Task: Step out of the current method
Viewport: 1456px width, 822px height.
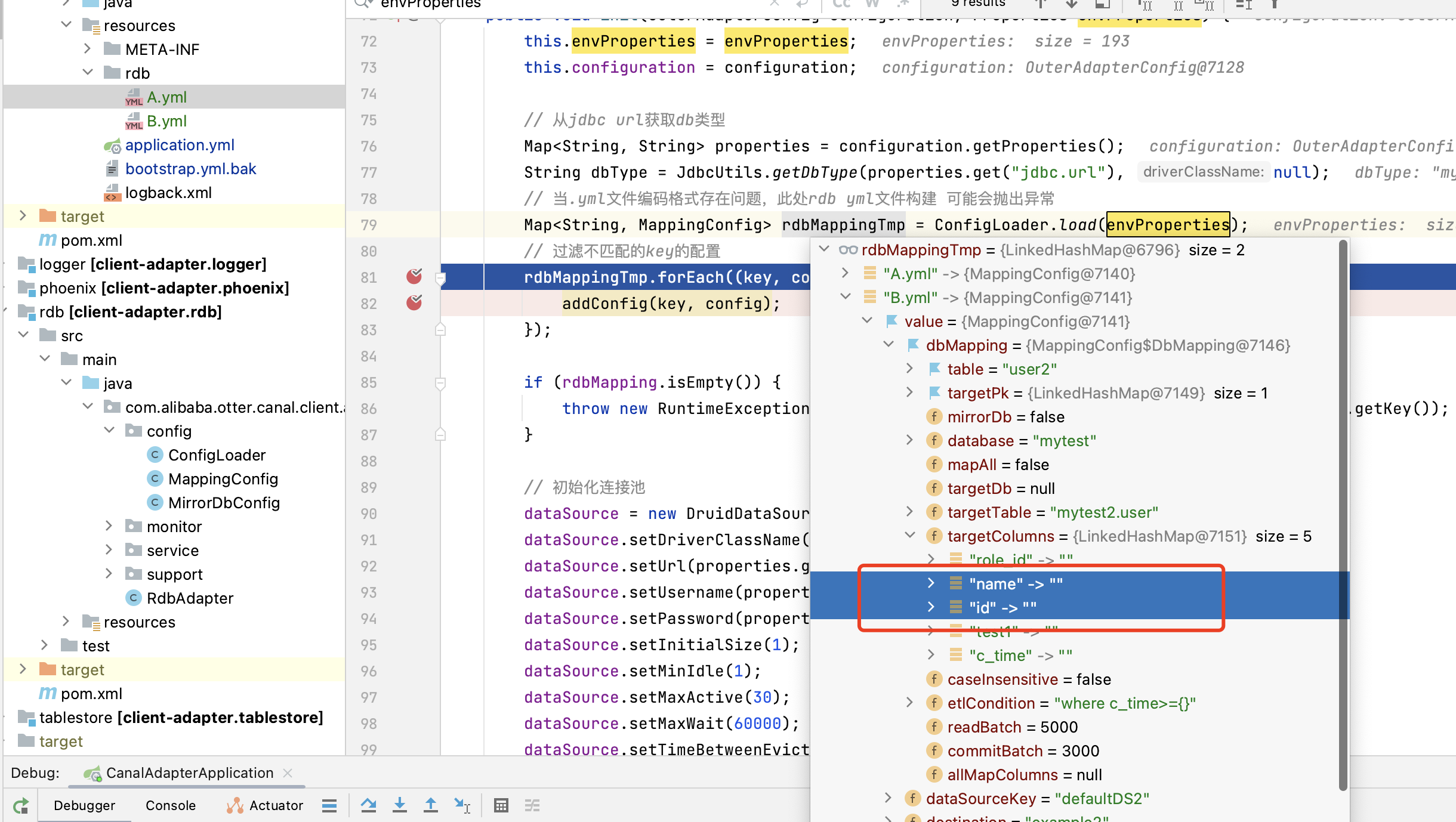Action: [x=431, y=805]
